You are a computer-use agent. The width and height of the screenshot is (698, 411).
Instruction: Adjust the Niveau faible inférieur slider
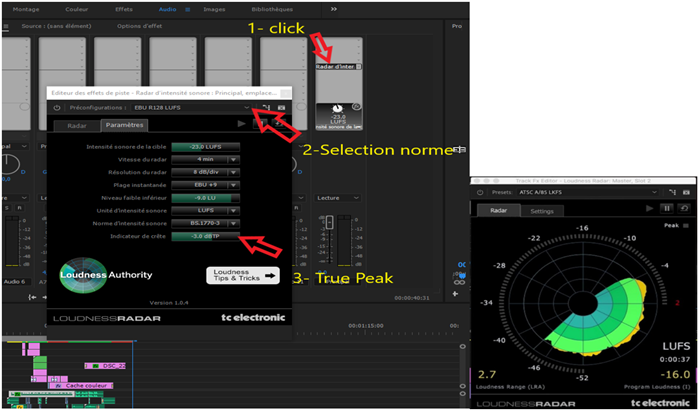[x=206, y=198]
